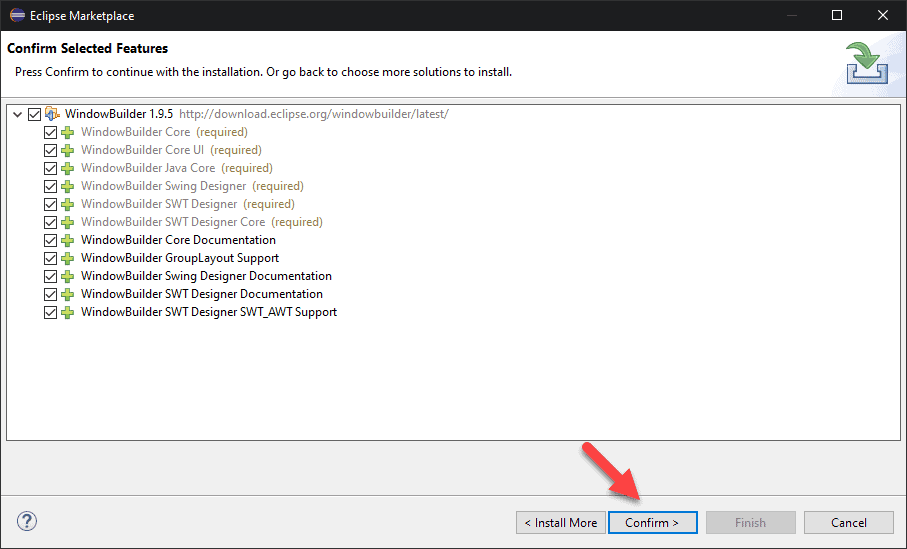Select WindowBuilder Core Documentation row
The image size is (907, 549).
click(x=178, y=240)
